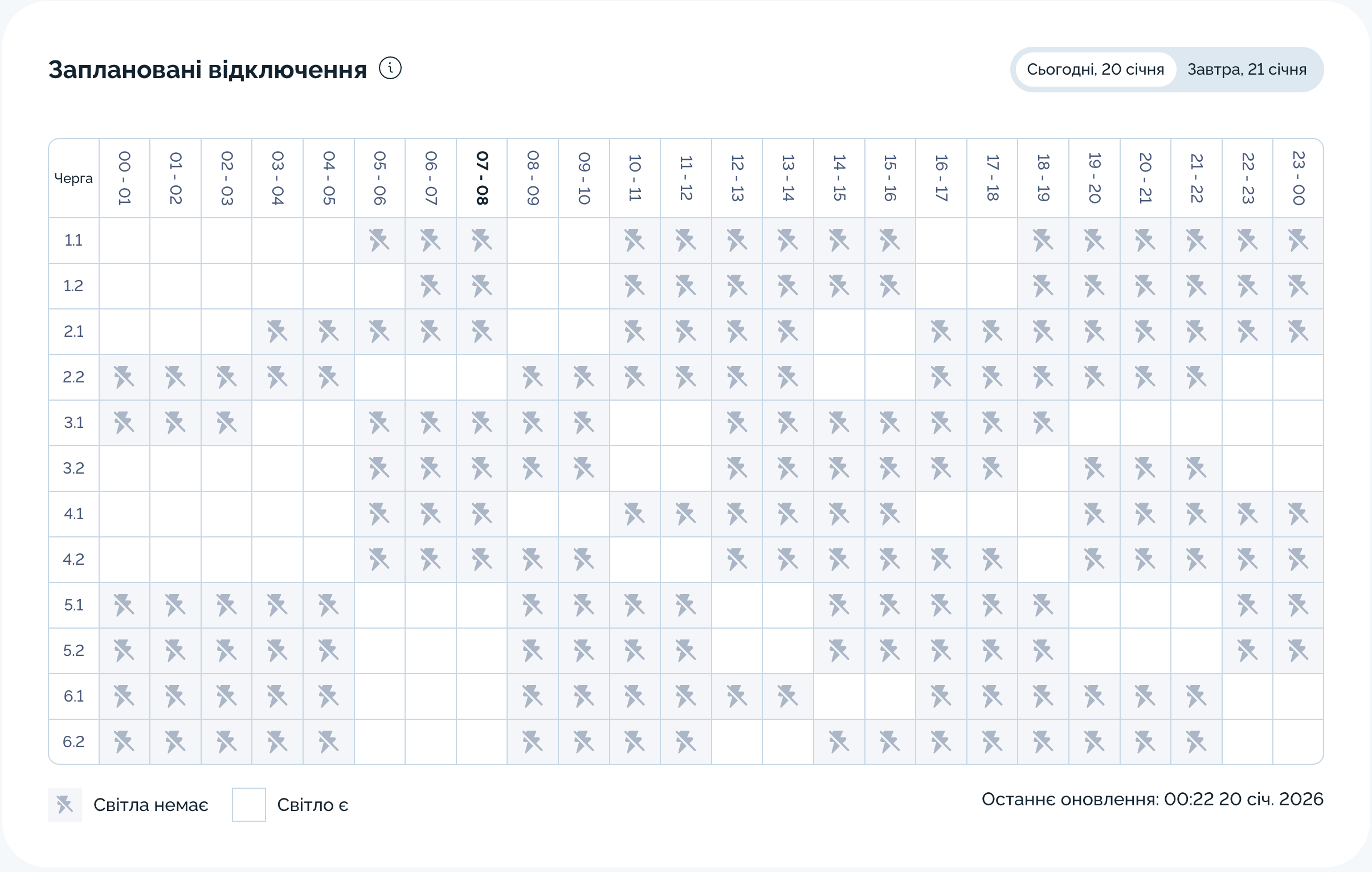Click empty cell for queue 1.1 at 00-01
This screenshot has height=872, width=1372.
[124, 240]
